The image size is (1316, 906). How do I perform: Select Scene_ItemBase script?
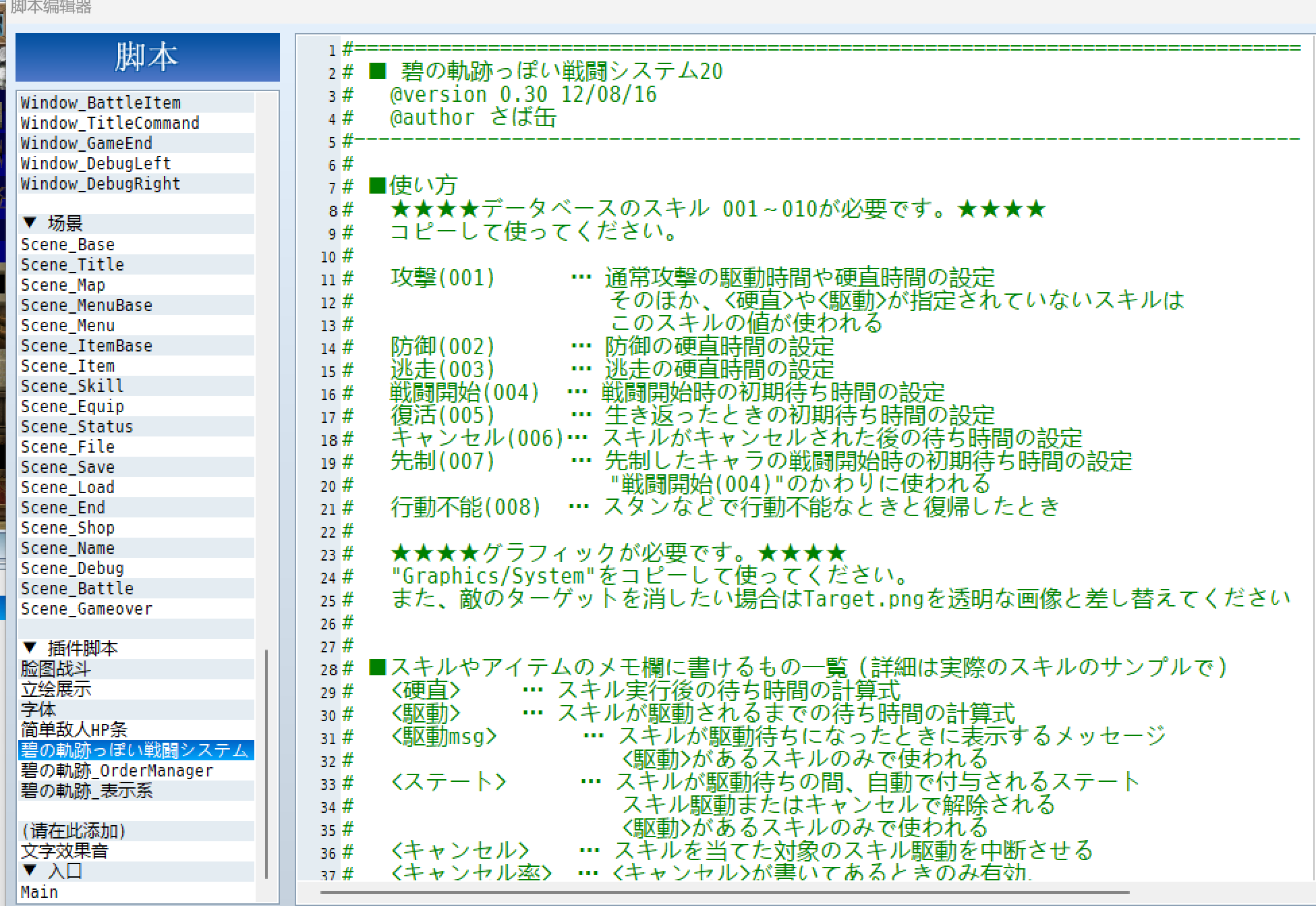[136, 345]
